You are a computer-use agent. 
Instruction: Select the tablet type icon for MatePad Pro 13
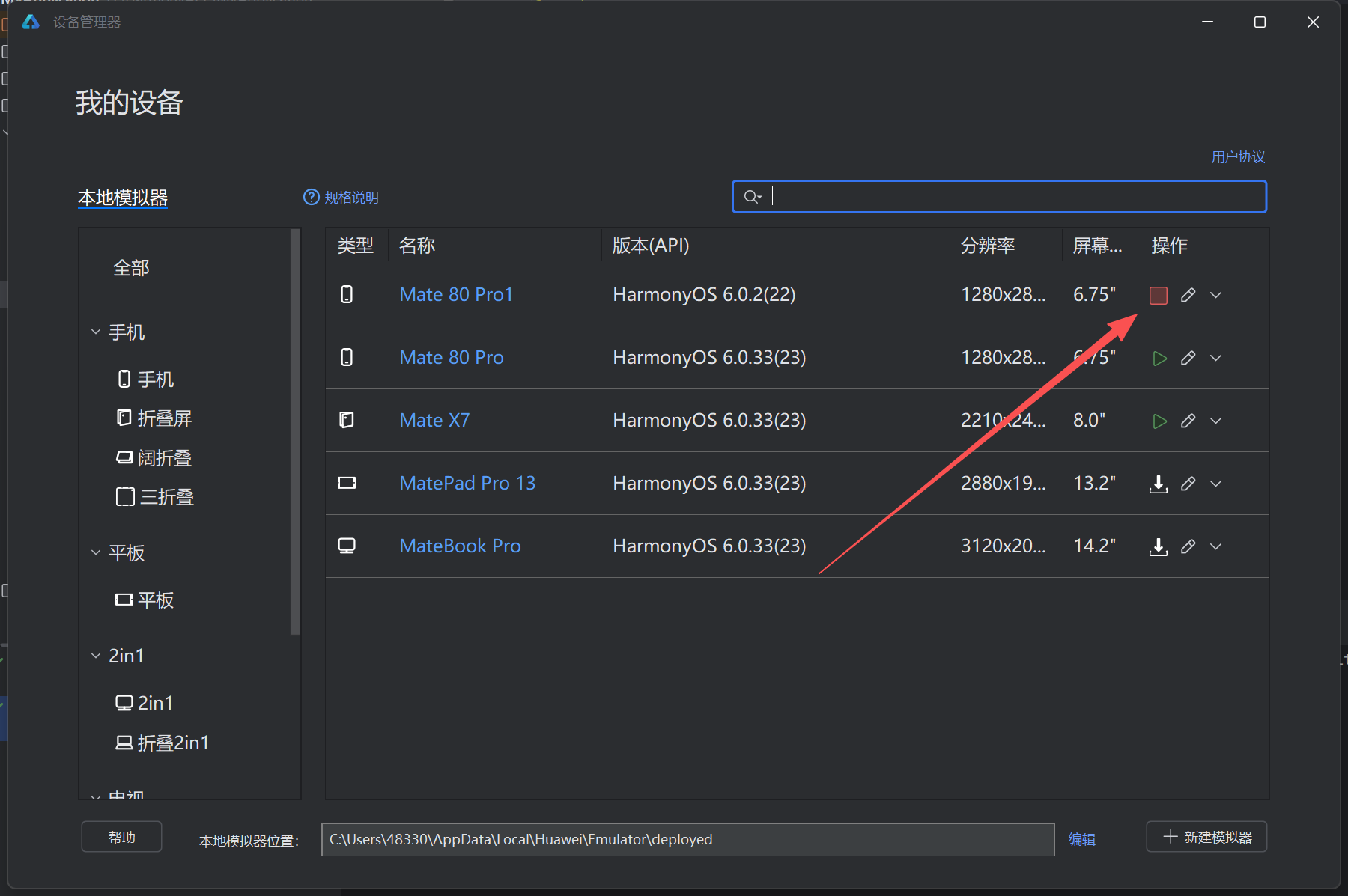pyautogui.click(x=347, y=484)
